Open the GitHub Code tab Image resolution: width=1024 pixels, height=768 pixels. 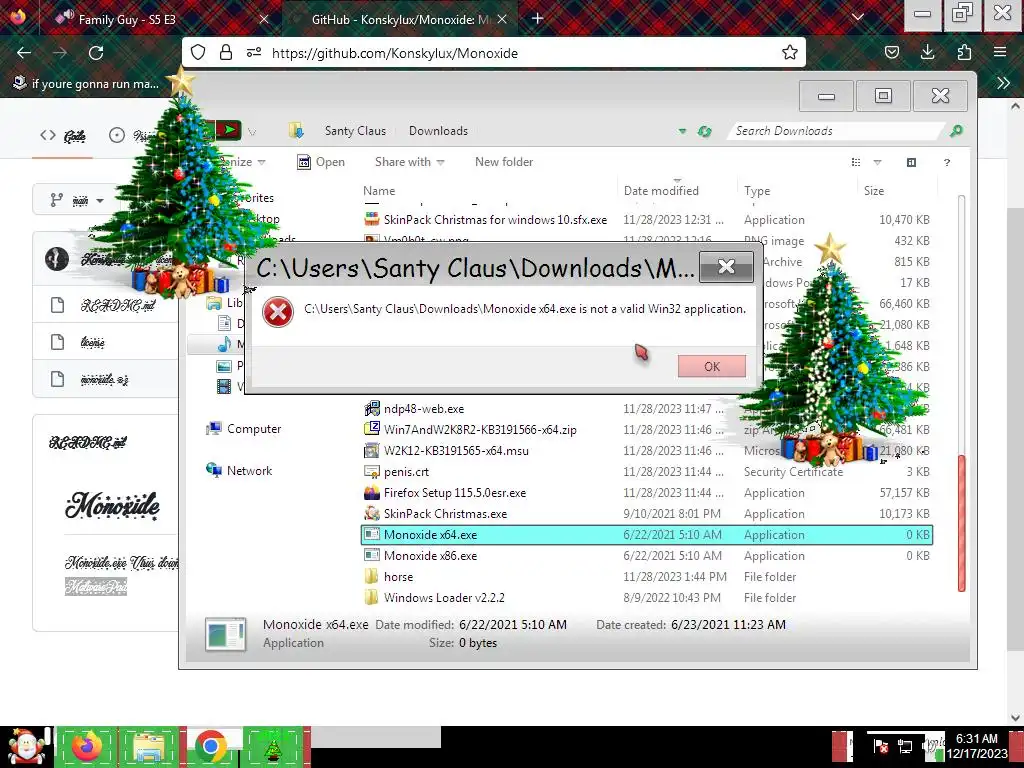tap(63, 136)
